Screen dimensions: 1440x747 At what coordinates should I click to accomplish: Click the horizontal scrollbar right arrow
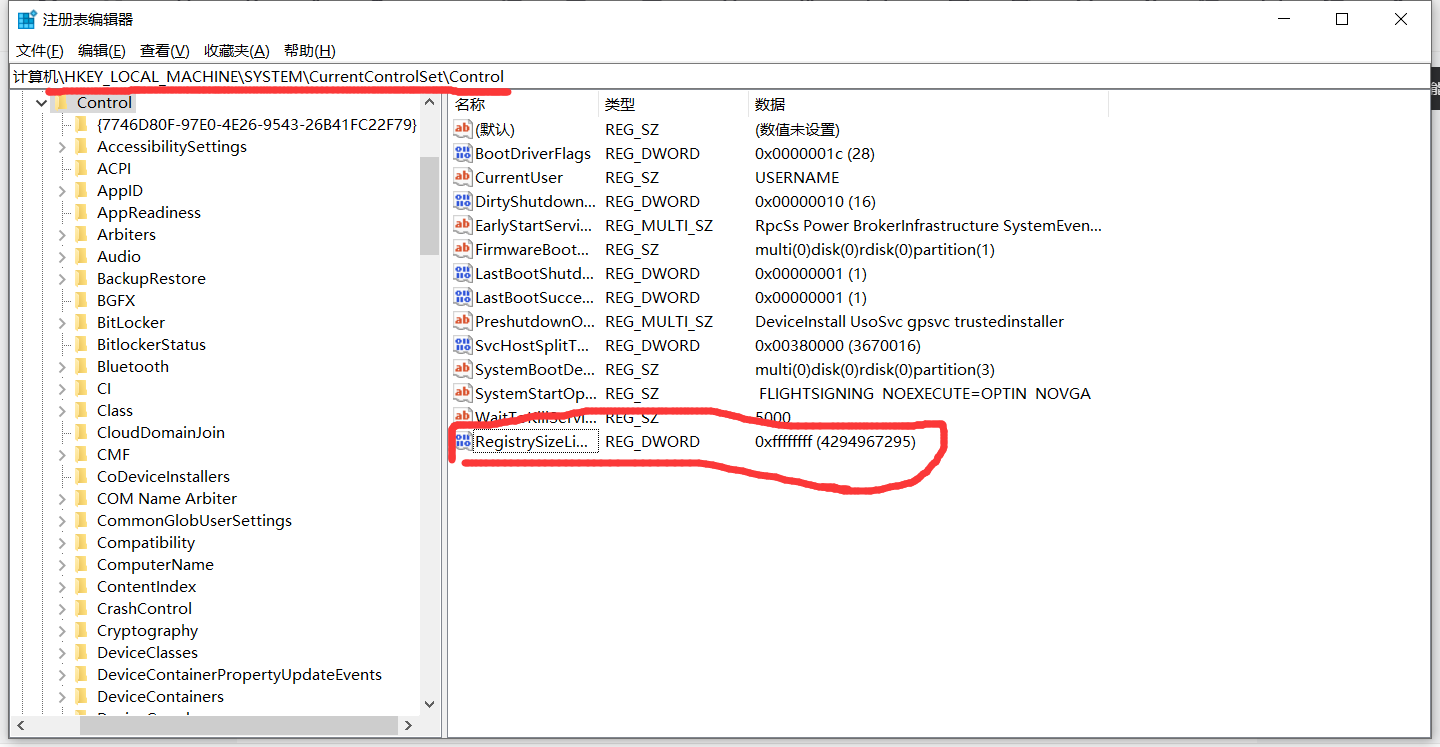(x=408, y=725)
